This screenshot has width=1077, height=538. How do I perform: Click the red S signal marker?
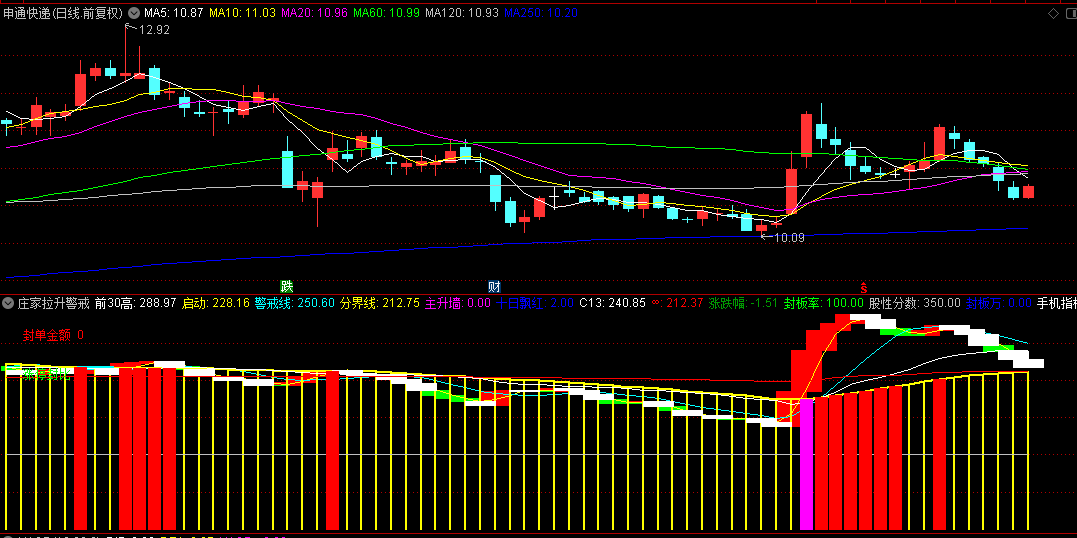tap(864, 286)
